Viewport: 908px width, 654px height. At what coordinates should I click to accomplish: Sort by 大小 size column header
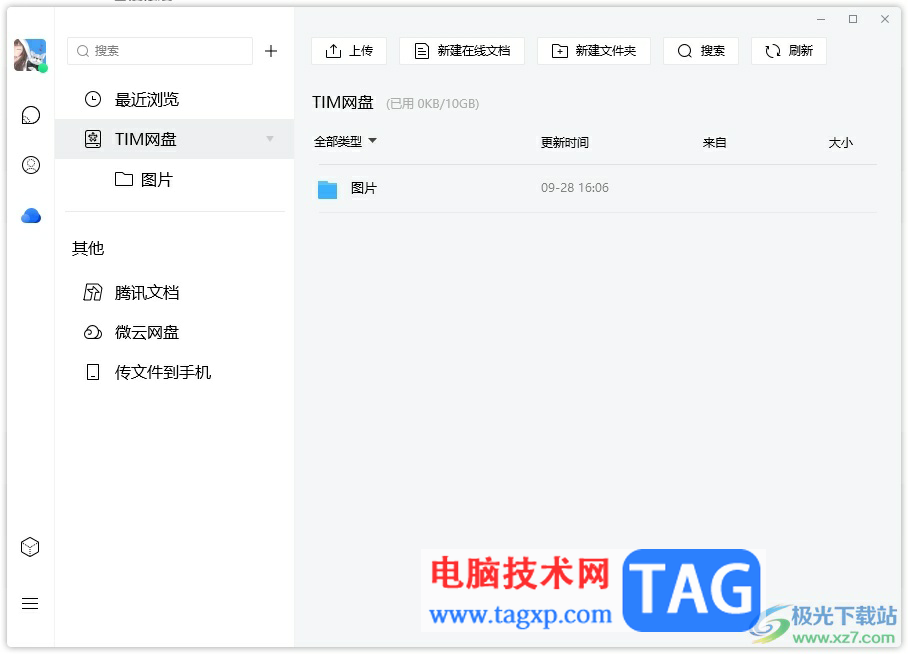840,143
